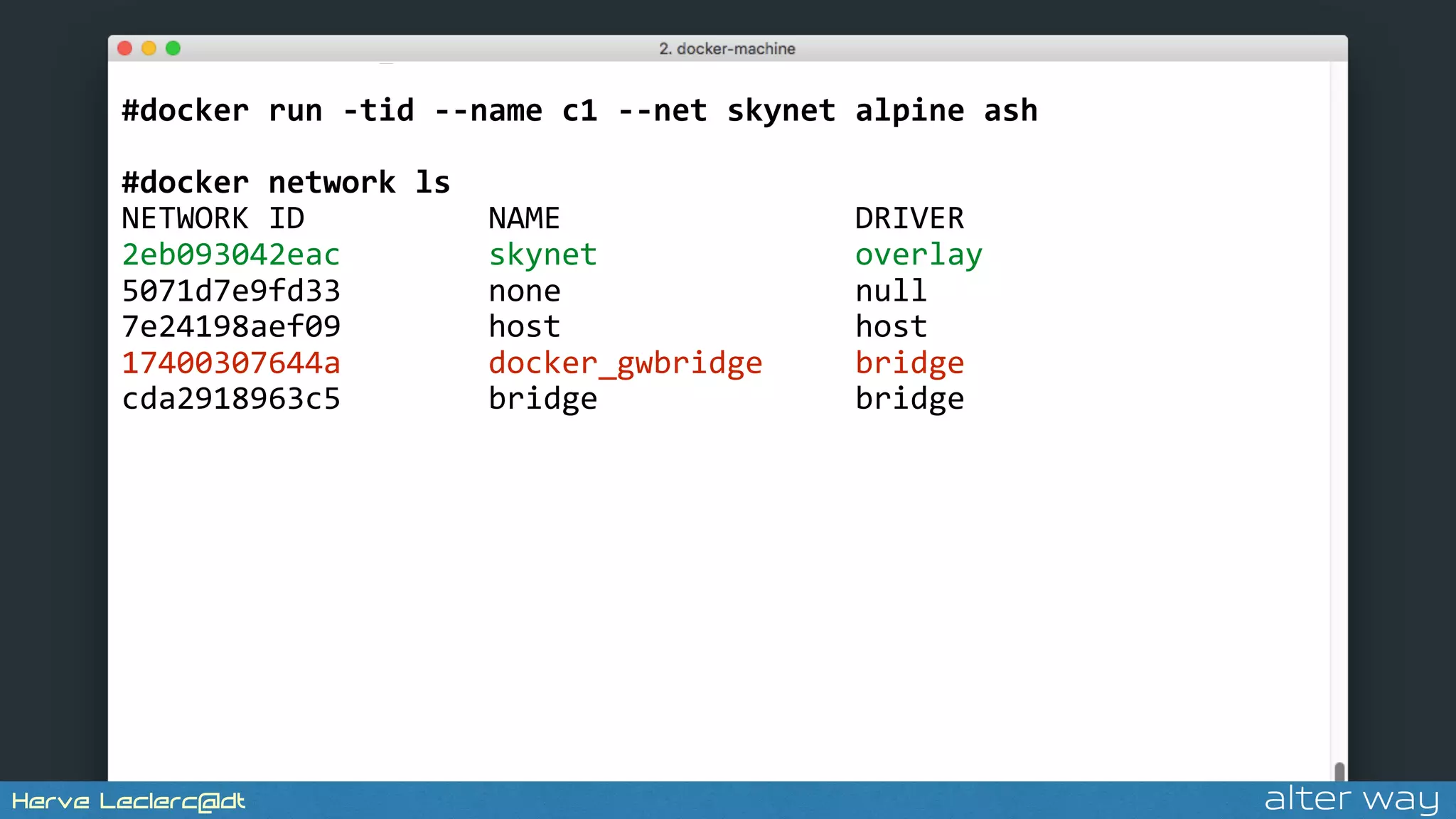Viewport: 1456px width, 819px height.
Task: Click the 'none' network name
Action: [x=525, y=291]
